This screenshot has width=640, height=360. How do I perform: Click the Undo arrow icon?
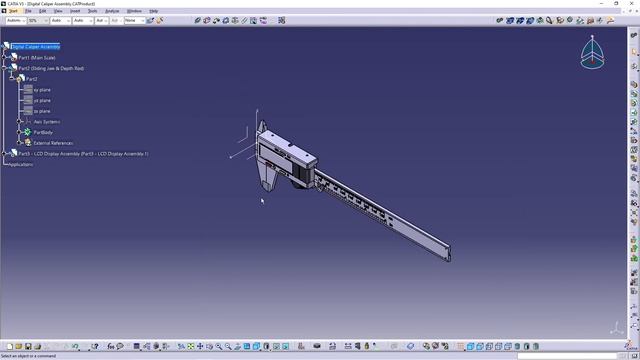point(76,346)
